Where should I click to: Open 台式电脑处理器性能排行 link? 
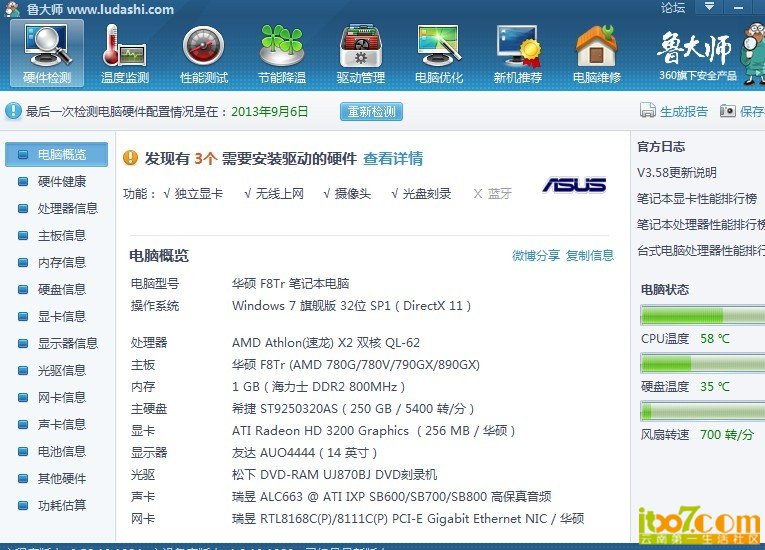[x=701, y=251]
